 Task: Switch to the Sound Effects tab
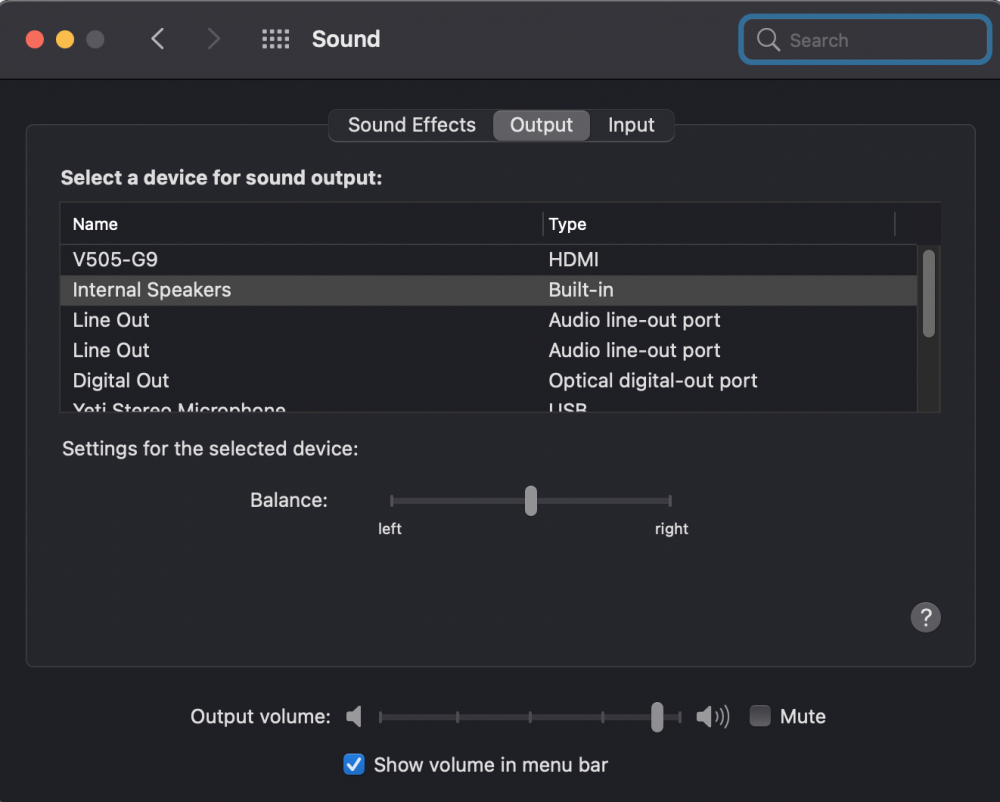click(411, 125)
